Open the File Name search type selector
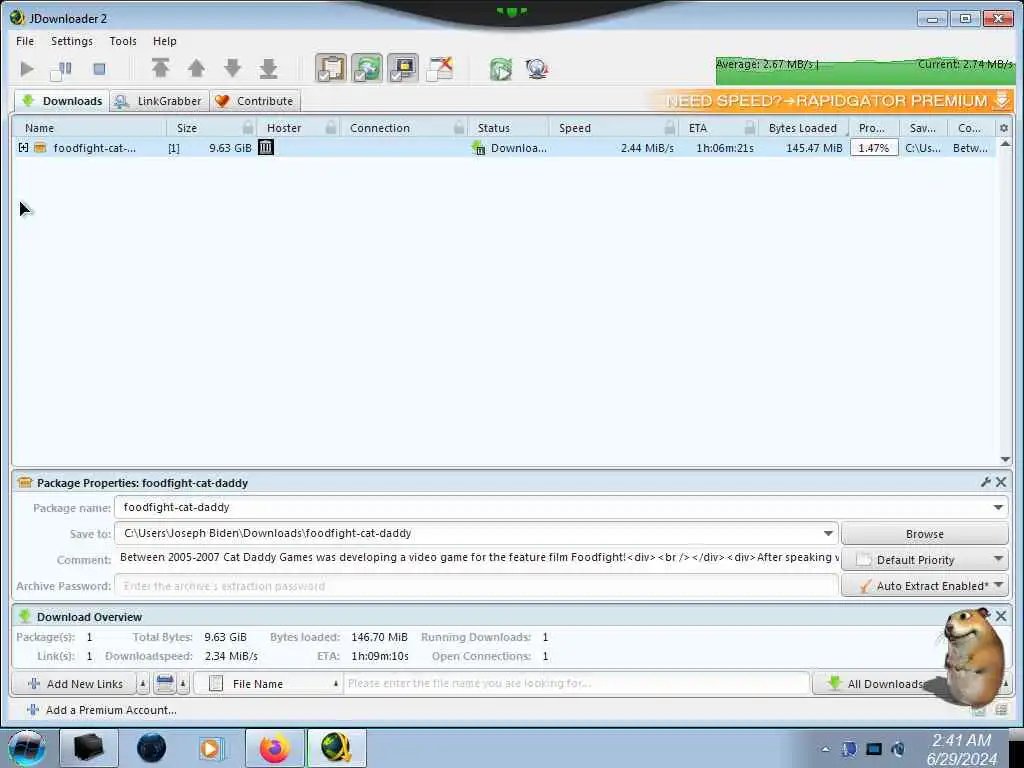Viewport: 1024px width, 768px height. (268, 684)
